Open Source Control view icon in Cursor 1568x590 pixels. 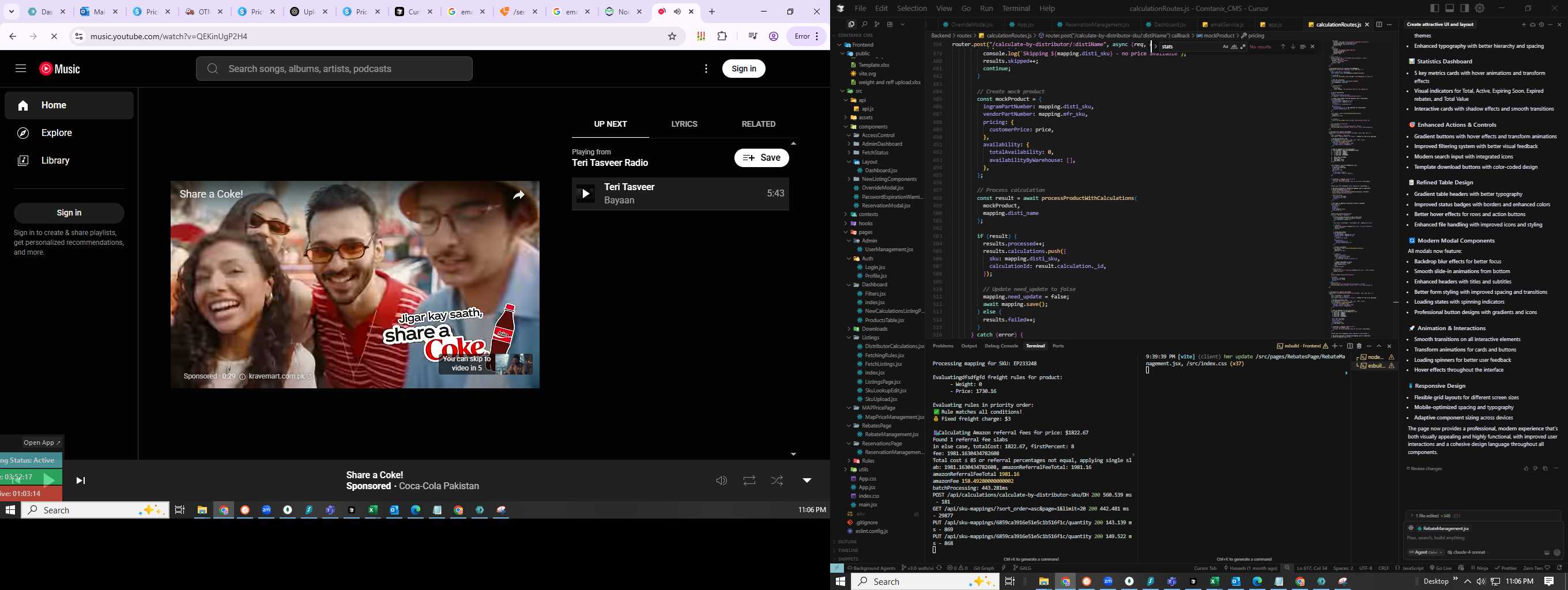point(877,24)
